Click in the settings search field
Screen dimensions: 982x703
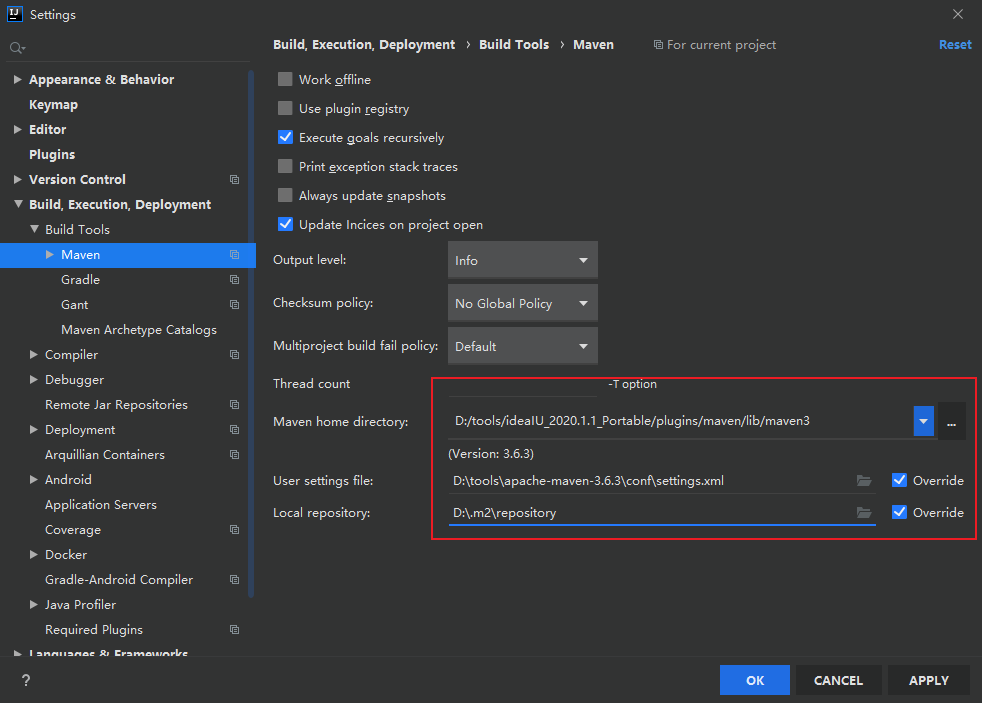(128, 48)
